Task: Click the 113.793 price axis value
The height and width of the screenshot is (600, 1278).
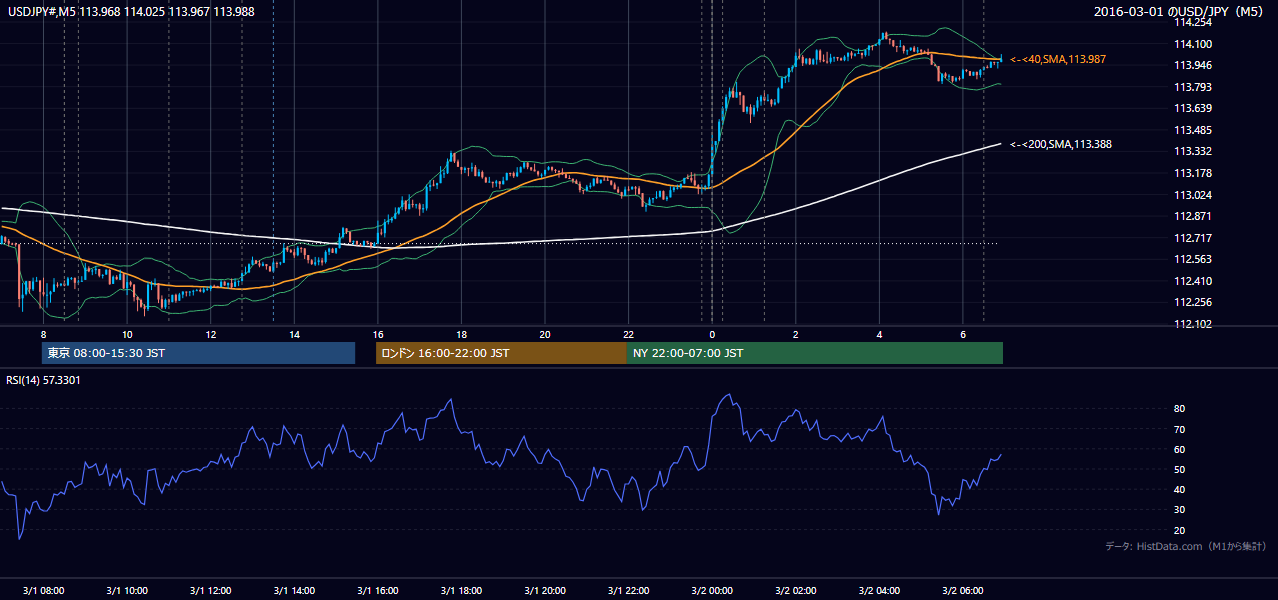Action: pyautogui.click(x=1194, y=87)
